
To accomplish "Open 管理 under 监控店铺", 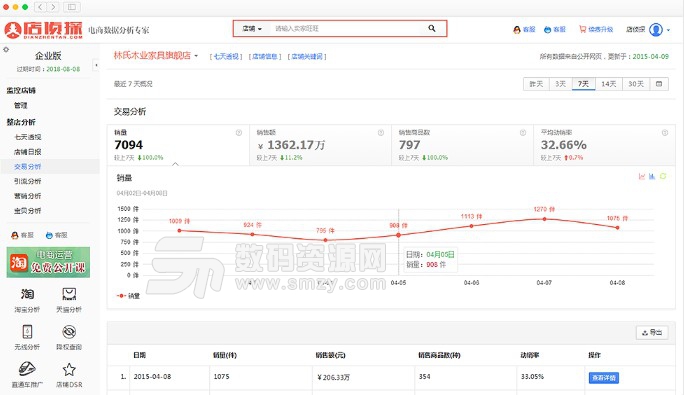I will [x=21, y=105].
